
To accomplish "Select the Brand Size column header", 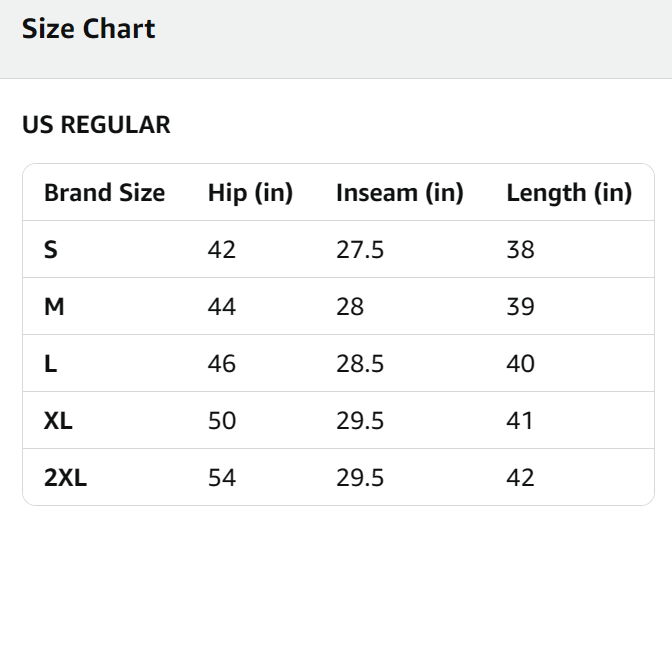I will click(104, 193).
